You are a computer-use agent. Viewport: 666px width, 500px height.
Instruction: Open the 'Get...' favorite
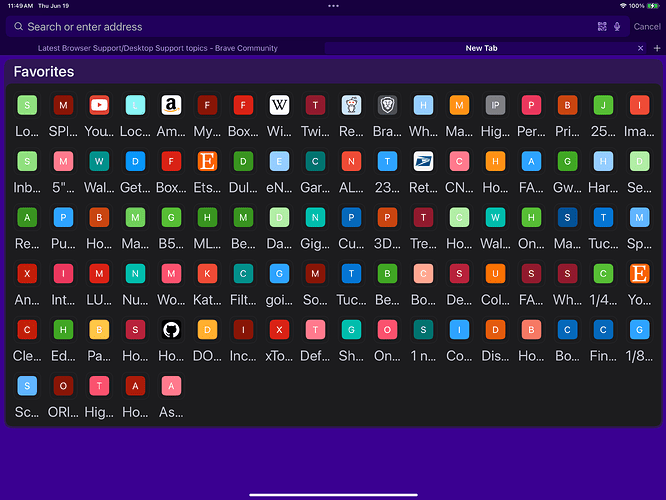[x=135, y=161]
